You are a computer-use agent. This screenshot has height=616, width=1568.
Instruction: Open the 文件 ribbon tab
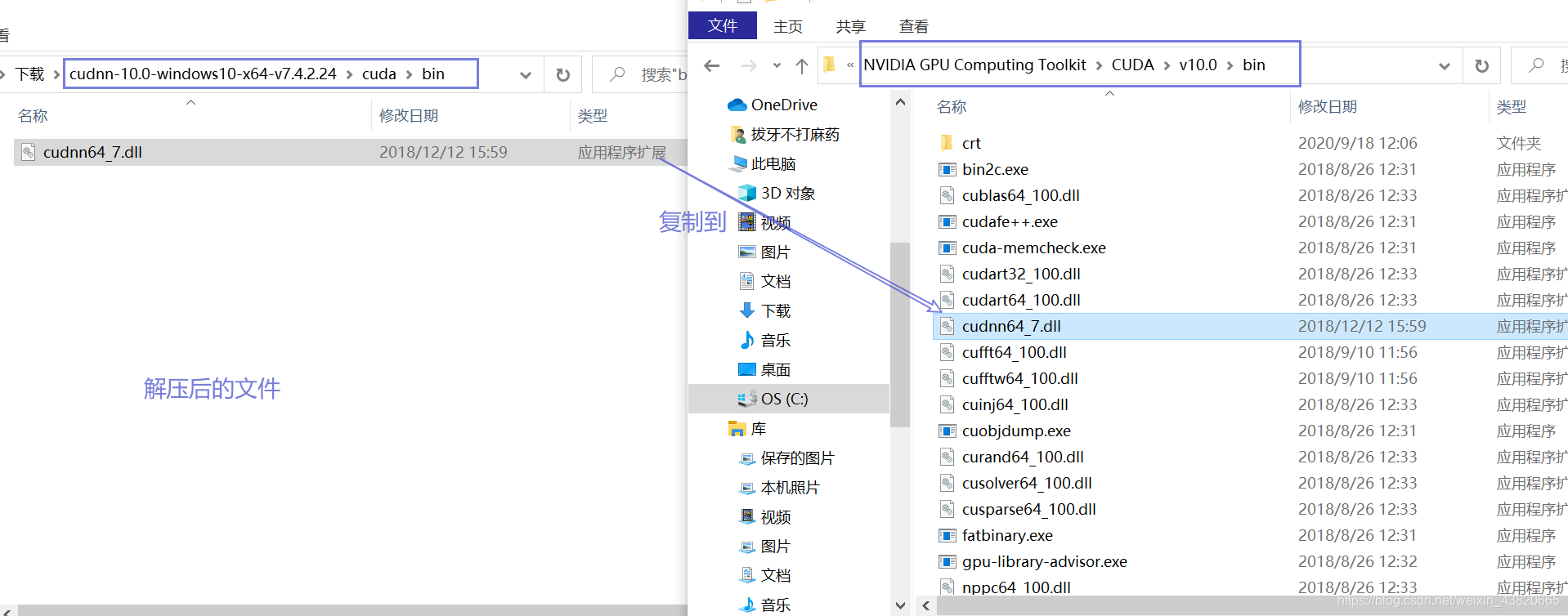723,25
